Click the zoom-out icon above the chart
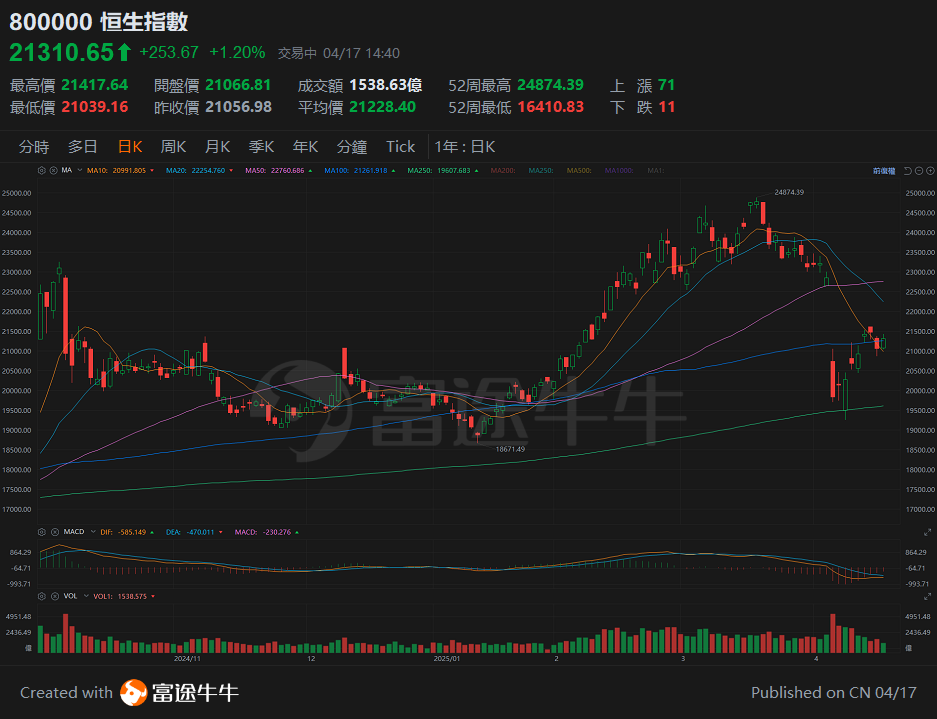Image resolution: width=937 pixels, height=719 pixels. point(919,170)
